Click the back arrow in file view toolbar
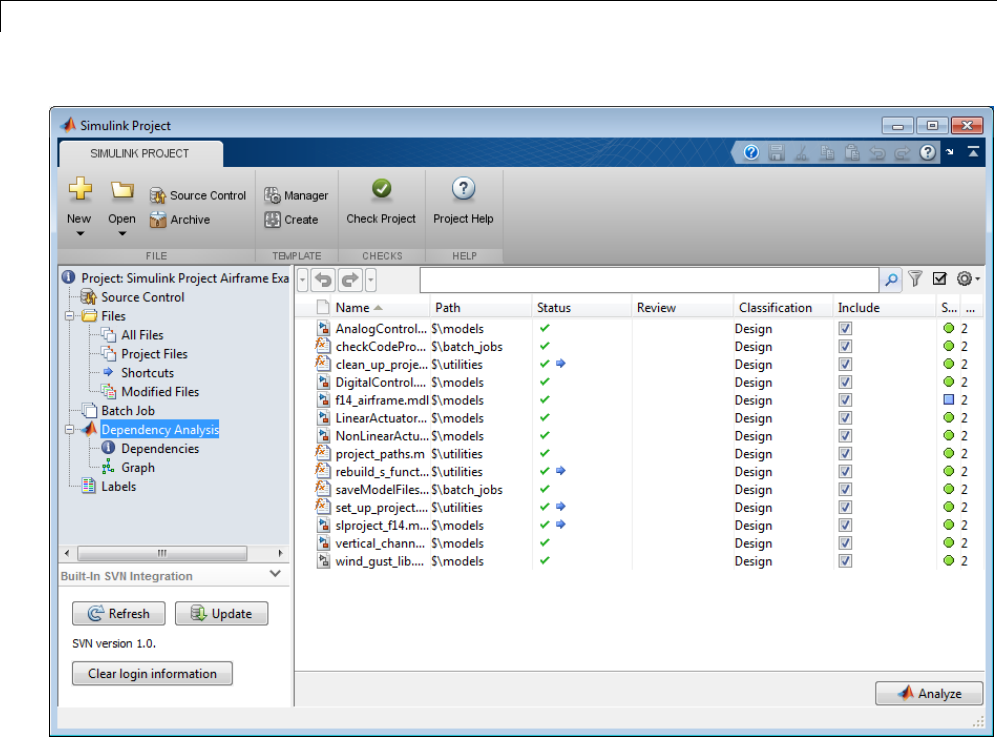Screen dimensions: 997x737 click(323, 279)
